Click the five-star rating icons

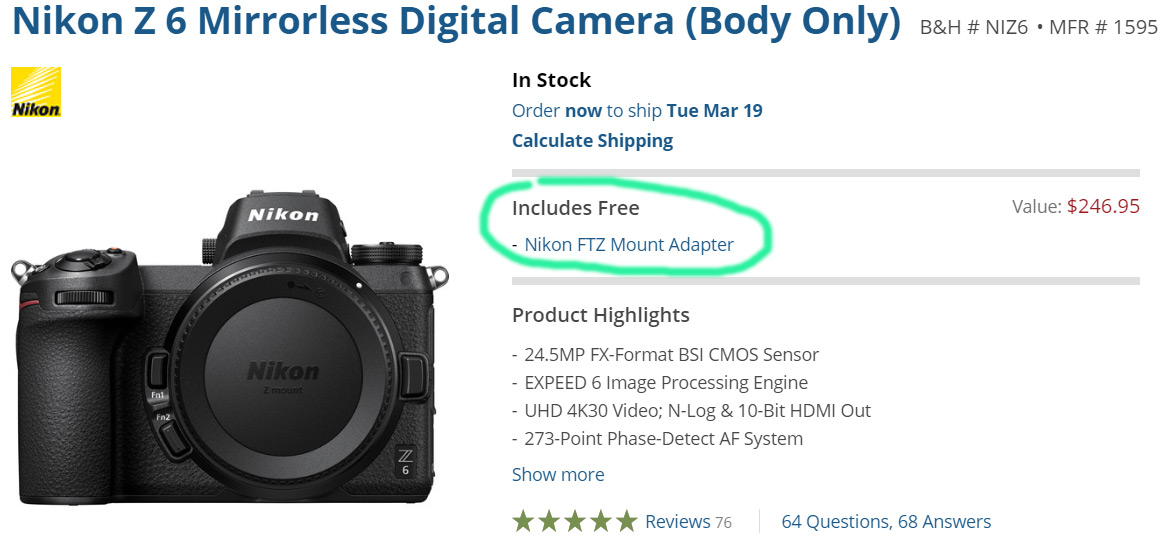tap(574, 521)
